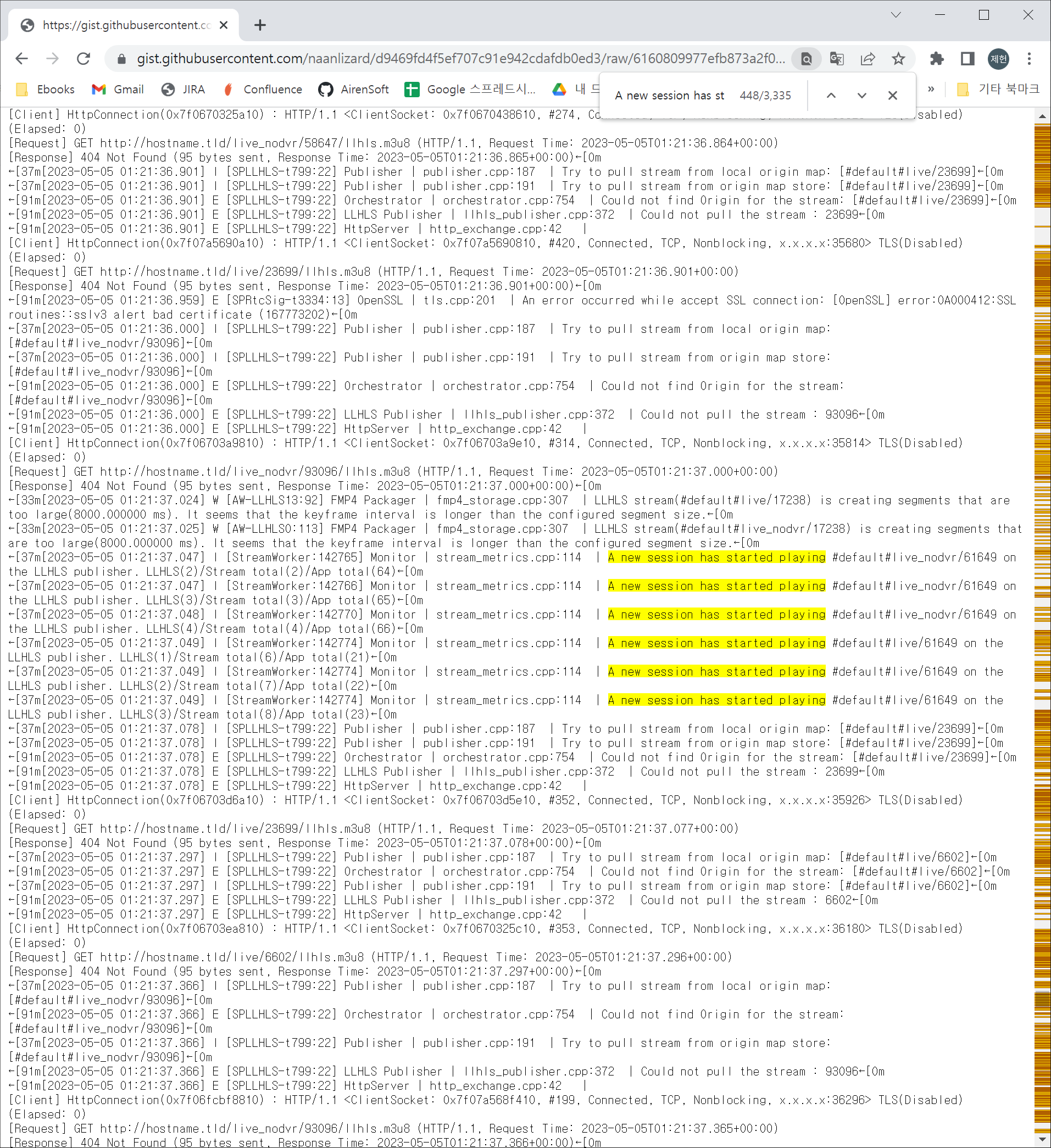Screen dimensions: 1051x1148
Task: Open the Google Translate icon in the address bar
Action: (837, 59)
